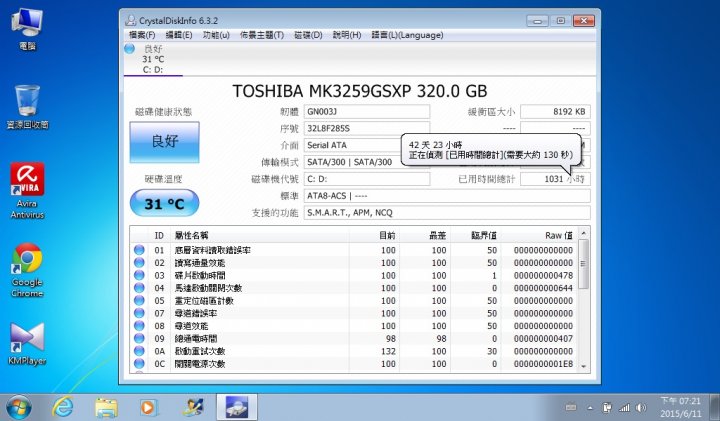720x421 pixels.
Task: Select the 馬達啟動關閉次數 attribute row
Action: point(354,288)
